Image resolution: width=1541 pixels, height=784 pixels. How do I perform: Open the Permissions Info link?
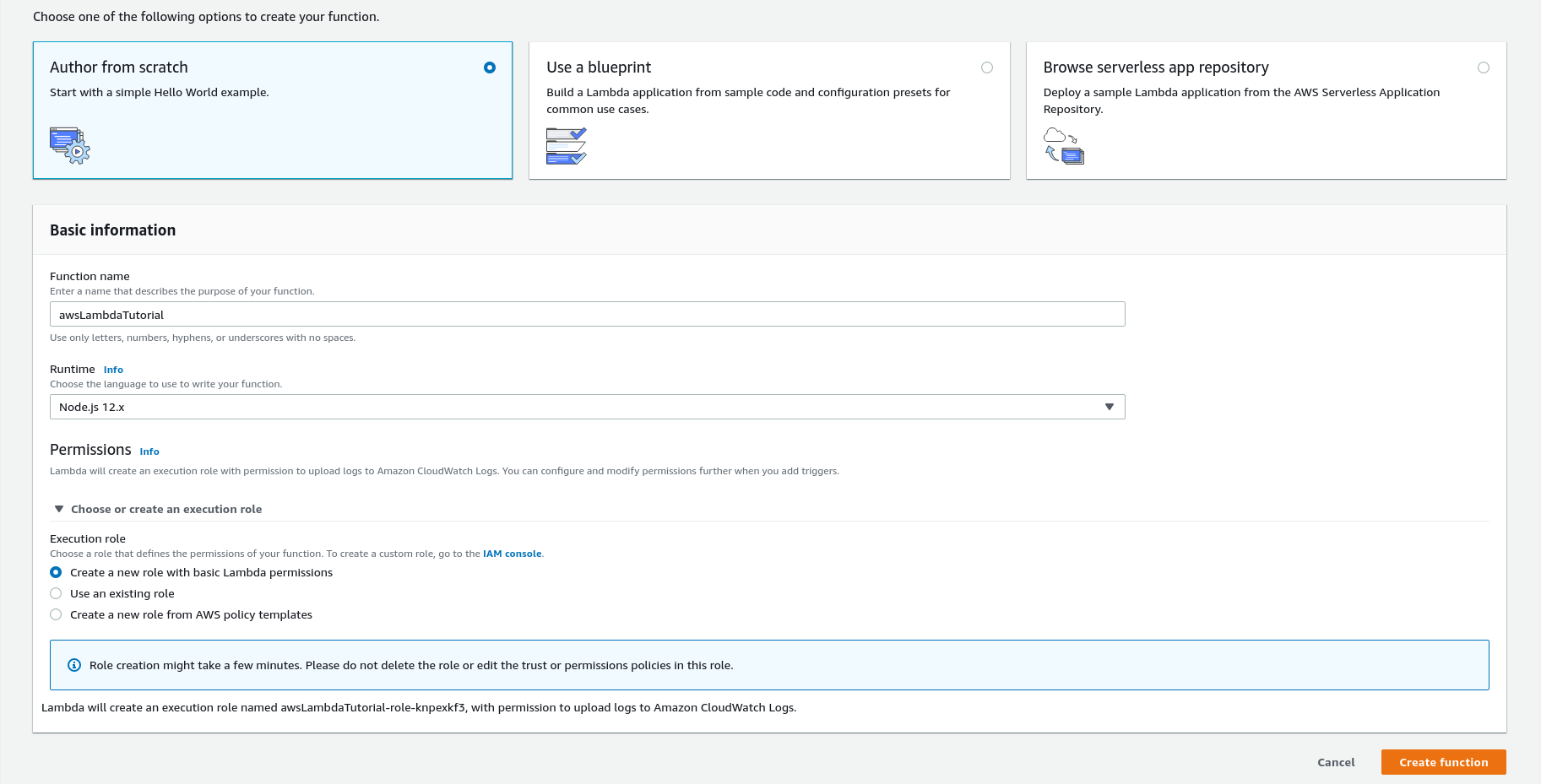(x=149, y=451)
